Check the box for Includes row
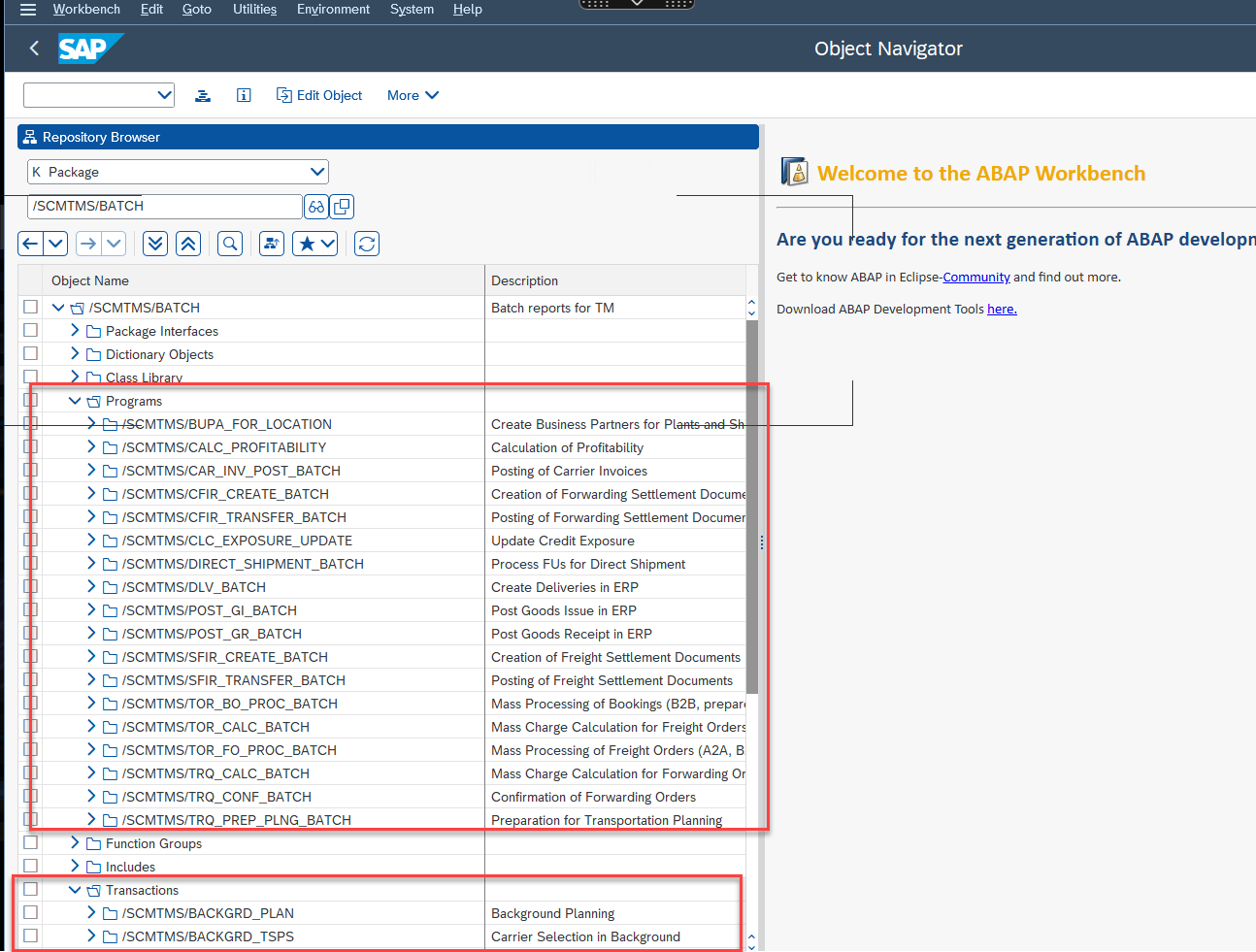 point(30,866)
